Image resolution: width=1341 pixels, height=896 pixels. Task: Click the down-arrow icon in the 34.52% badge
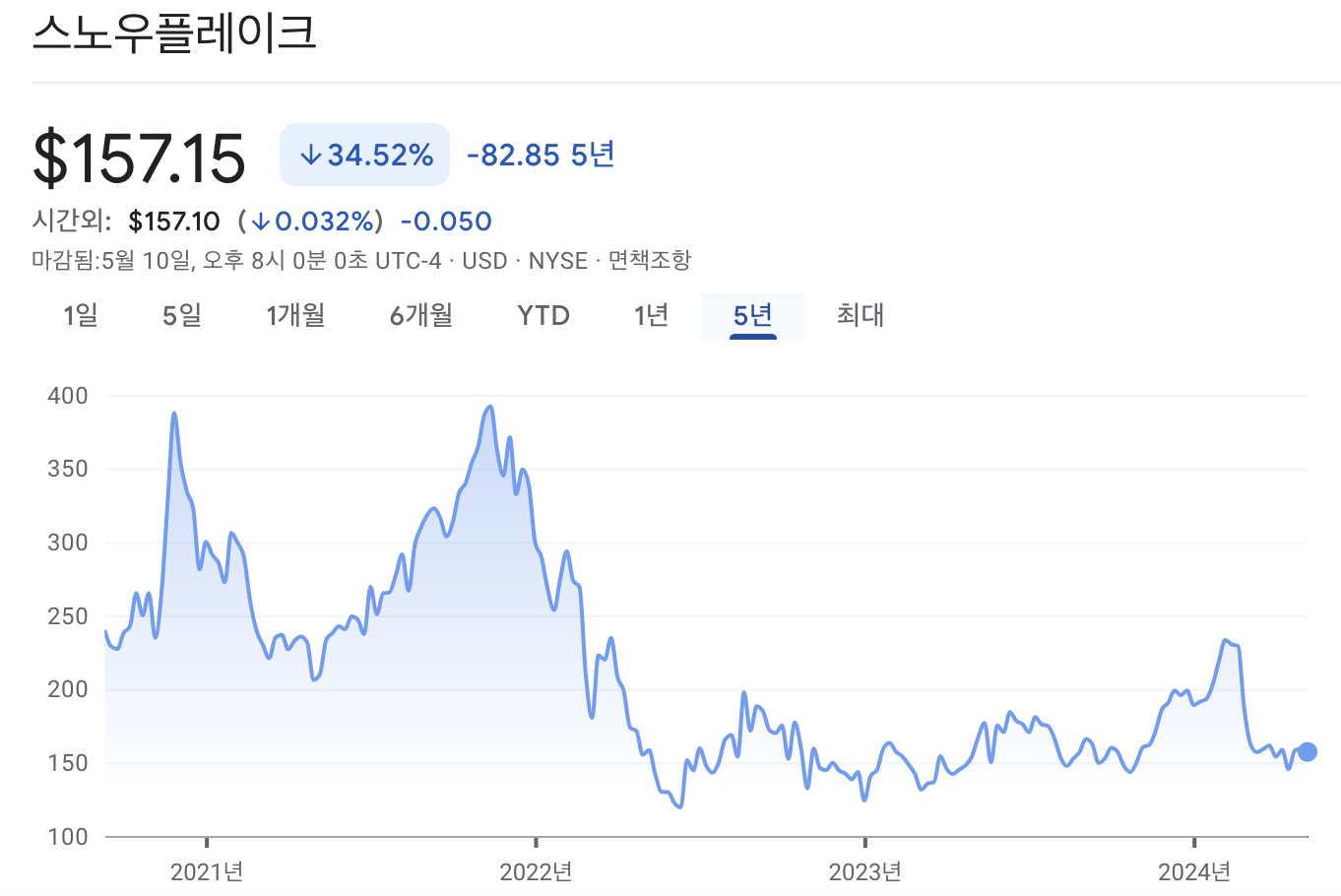click(x=310, y=154)
